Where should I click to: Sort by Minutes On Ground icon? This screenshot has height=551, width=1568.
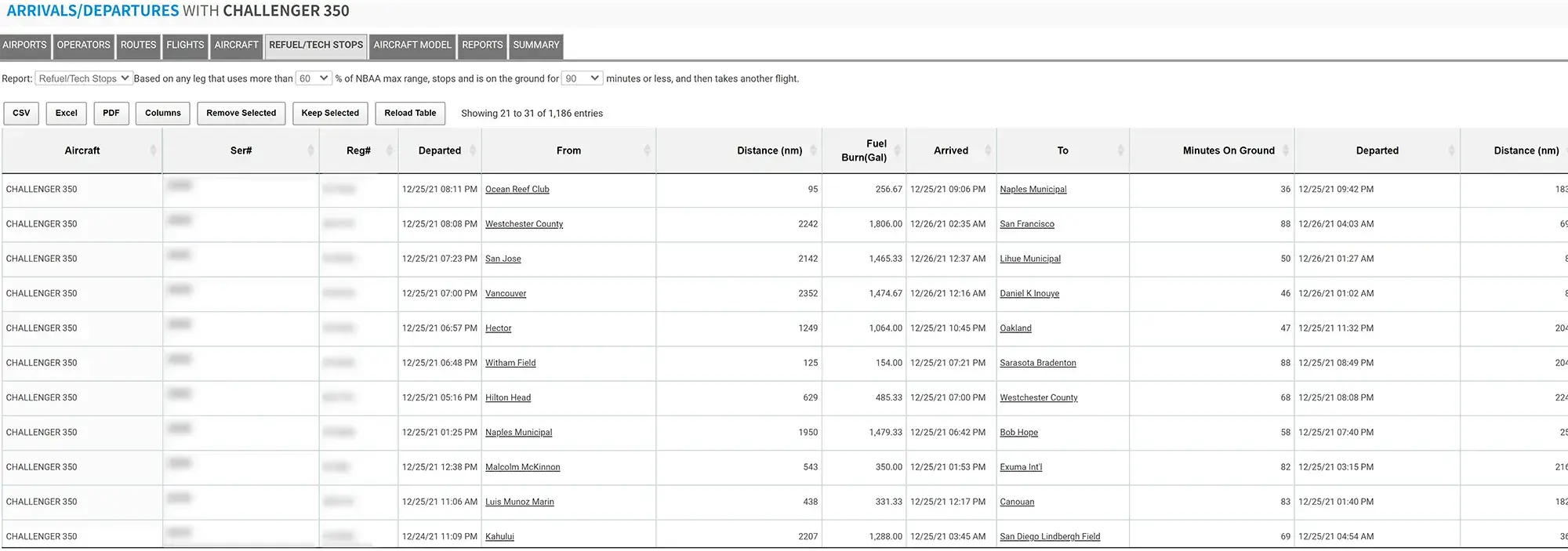(x=1286, y=150)
